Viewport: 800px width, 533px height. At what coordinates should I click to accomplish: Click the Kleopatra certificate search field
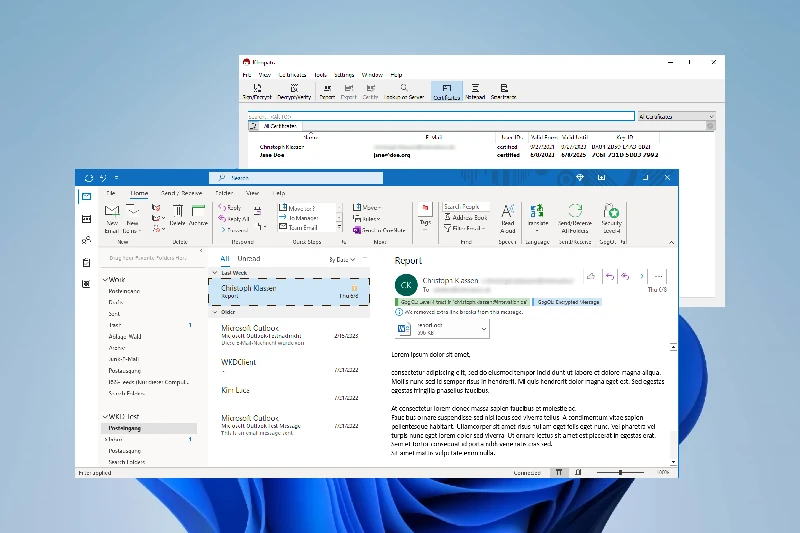coord(441,116)
